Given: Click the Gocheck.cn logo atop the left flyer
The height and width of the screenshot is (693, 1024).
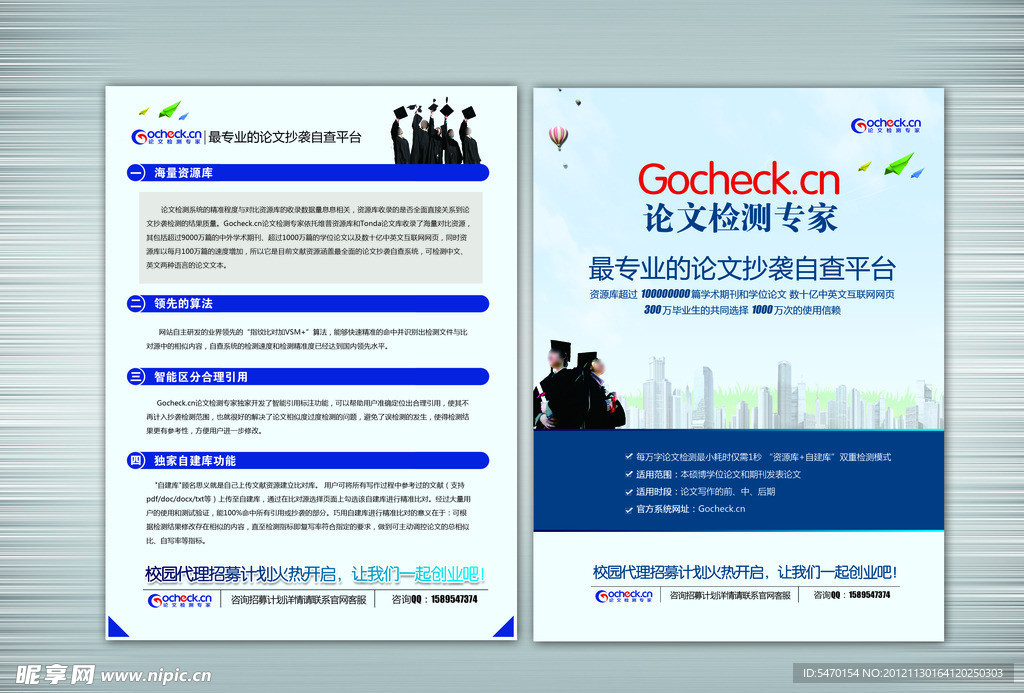Looking at the screenshot, I should tap(167, 136).
